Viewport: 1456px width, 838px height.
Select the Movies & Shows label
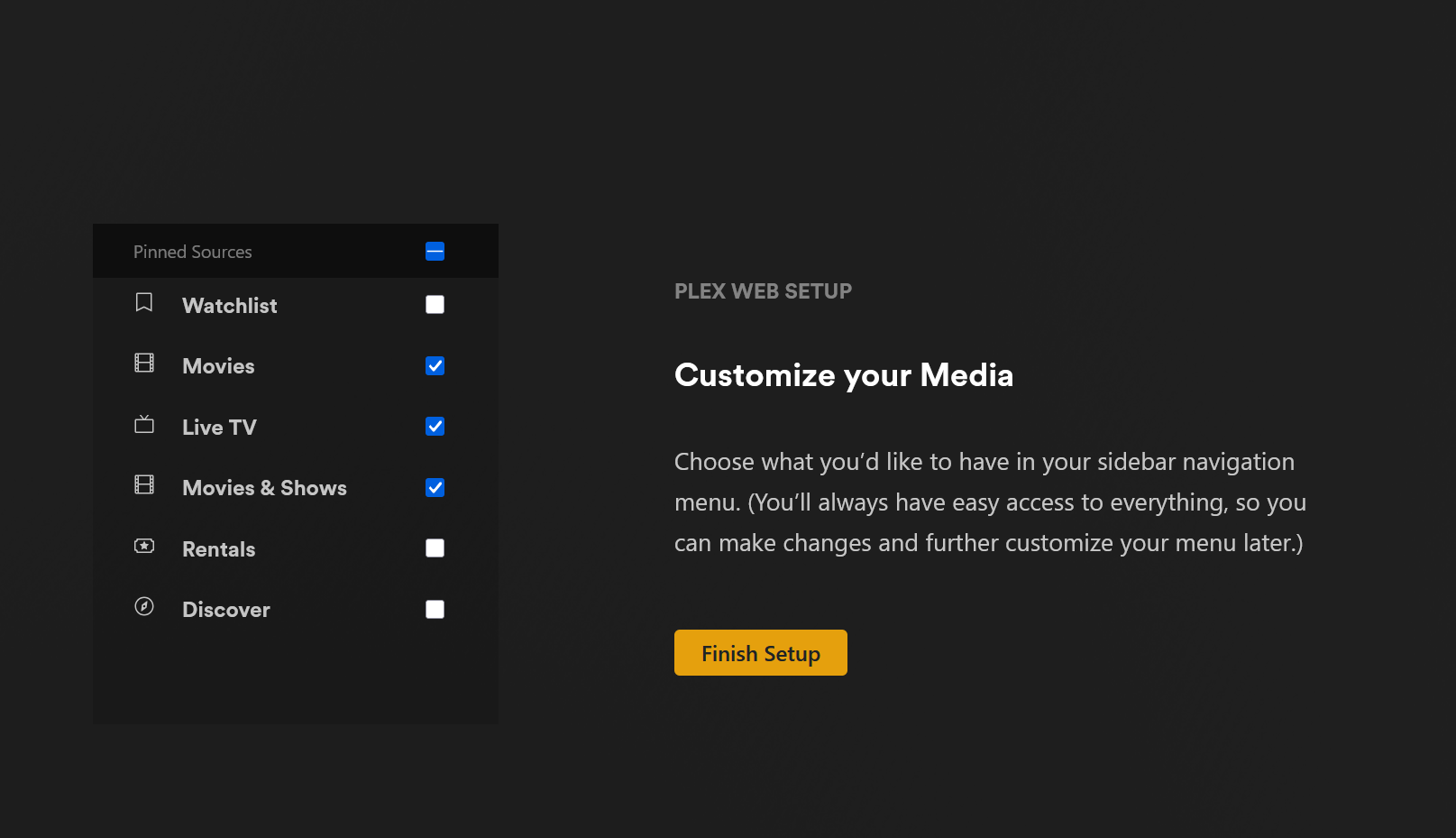coord(264,488)
